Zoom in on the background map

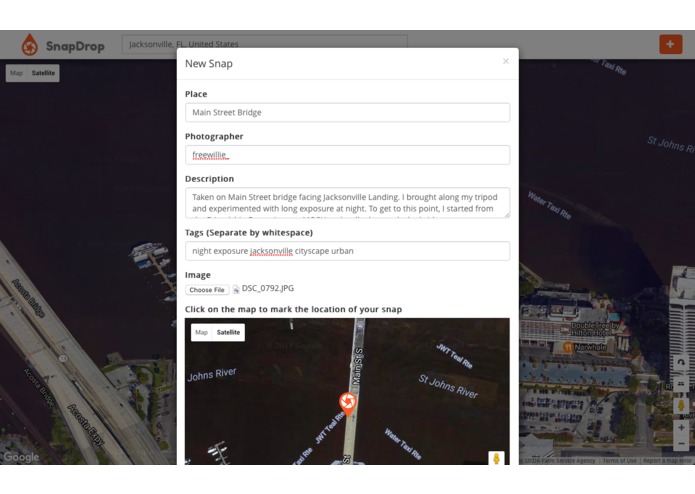(x=681, y=428)
